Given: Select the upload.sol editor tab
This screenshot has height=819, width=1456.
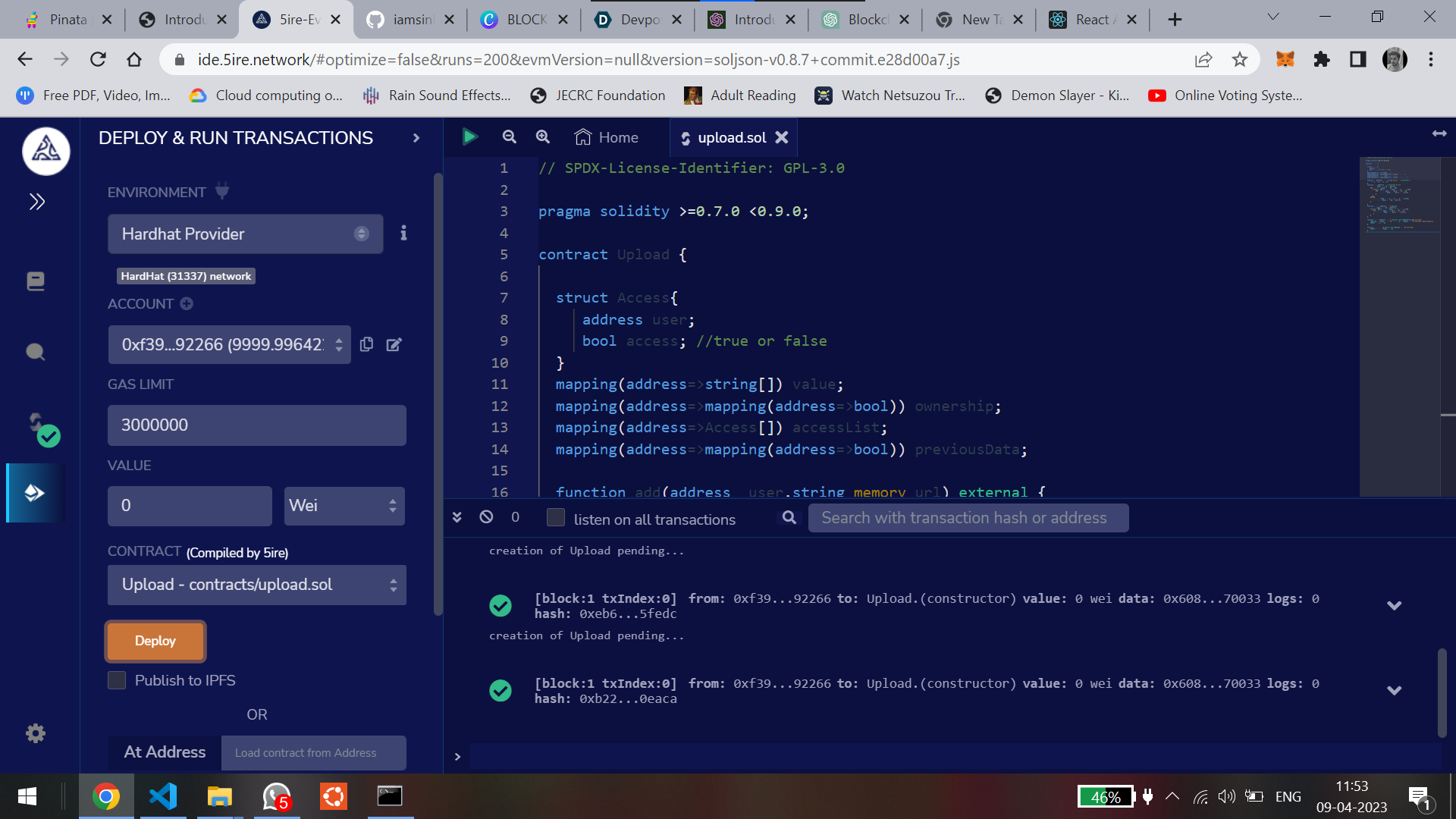Looking at the screenshot, I should coord(731,137).
